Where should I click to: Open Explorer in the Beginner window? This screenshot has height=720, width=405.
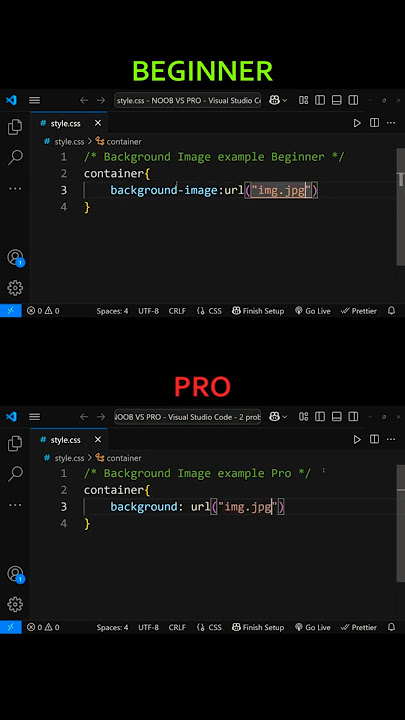(15, 127)
